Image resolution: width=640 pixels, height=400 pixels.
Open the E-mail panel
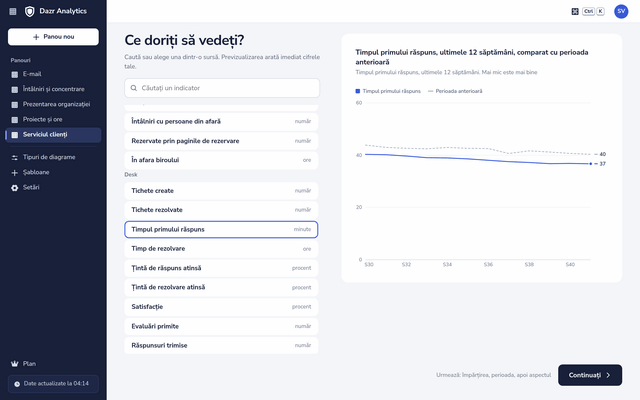(x=53, y=74)
